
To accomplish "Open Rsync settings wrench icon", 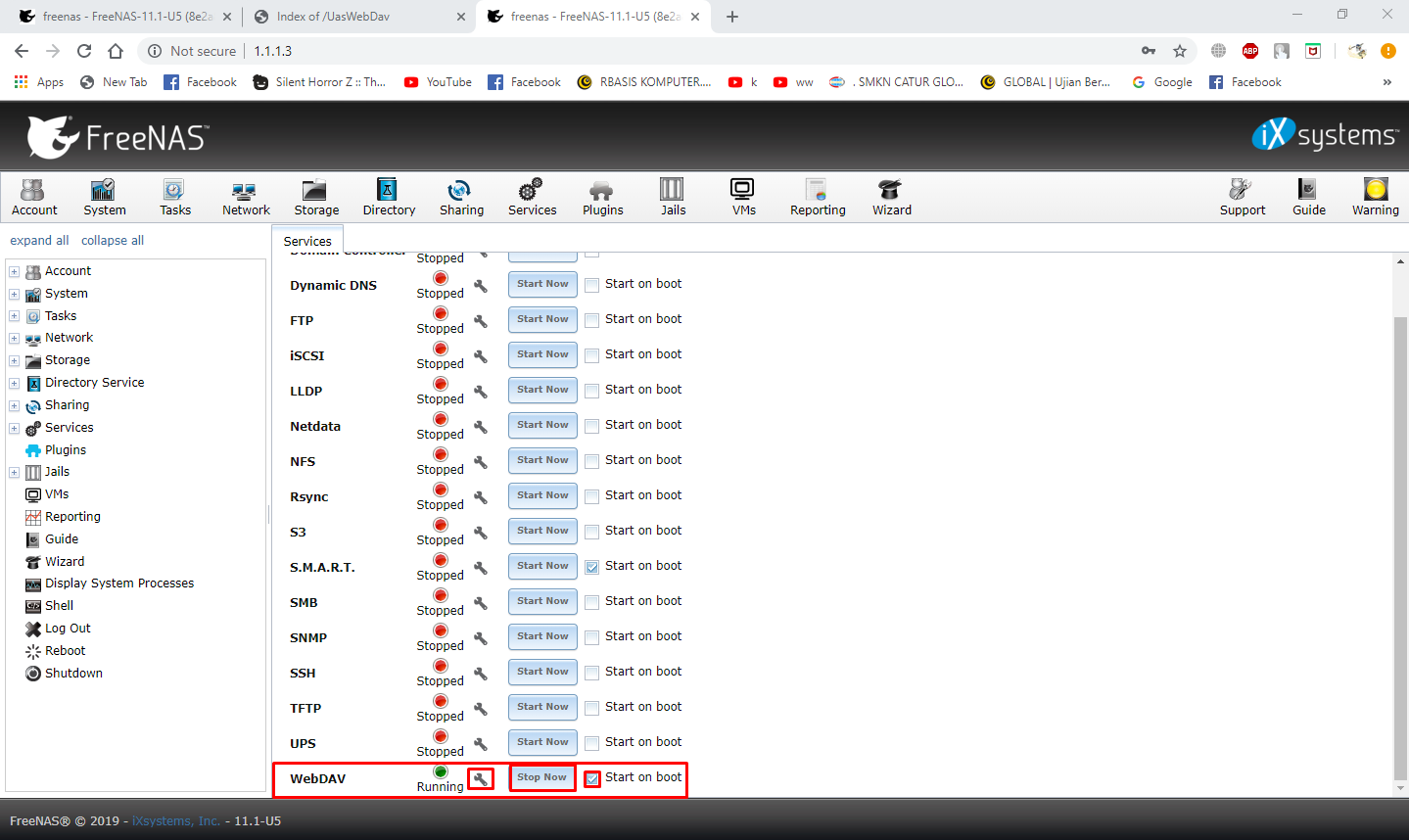I will click(481, 497).
